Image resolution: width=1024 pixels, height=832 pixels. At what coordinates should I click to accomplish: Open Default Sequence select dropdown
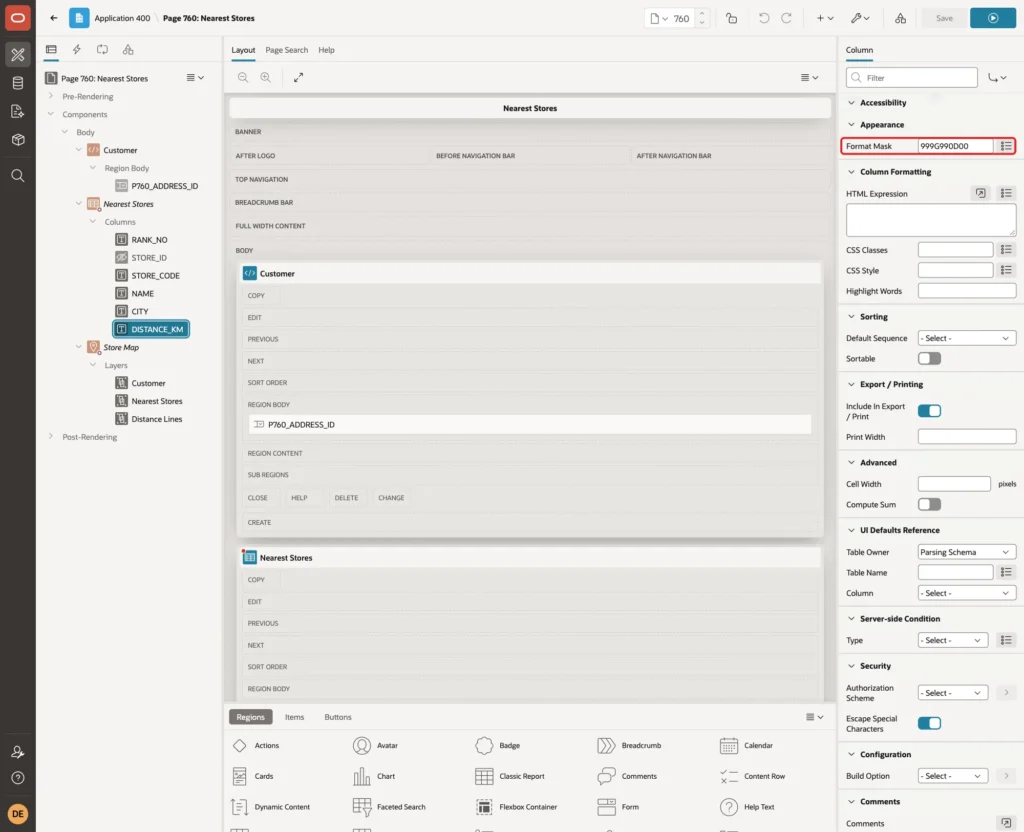967,338
